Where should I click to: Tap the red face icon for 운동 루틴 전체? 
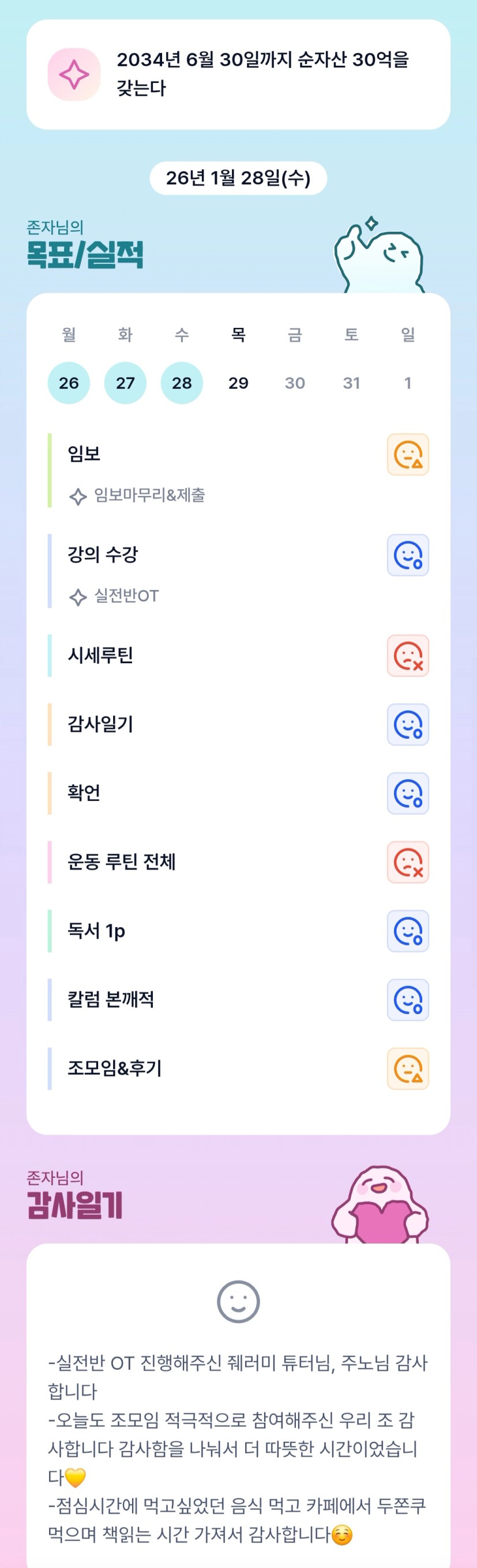coord(408,862)
